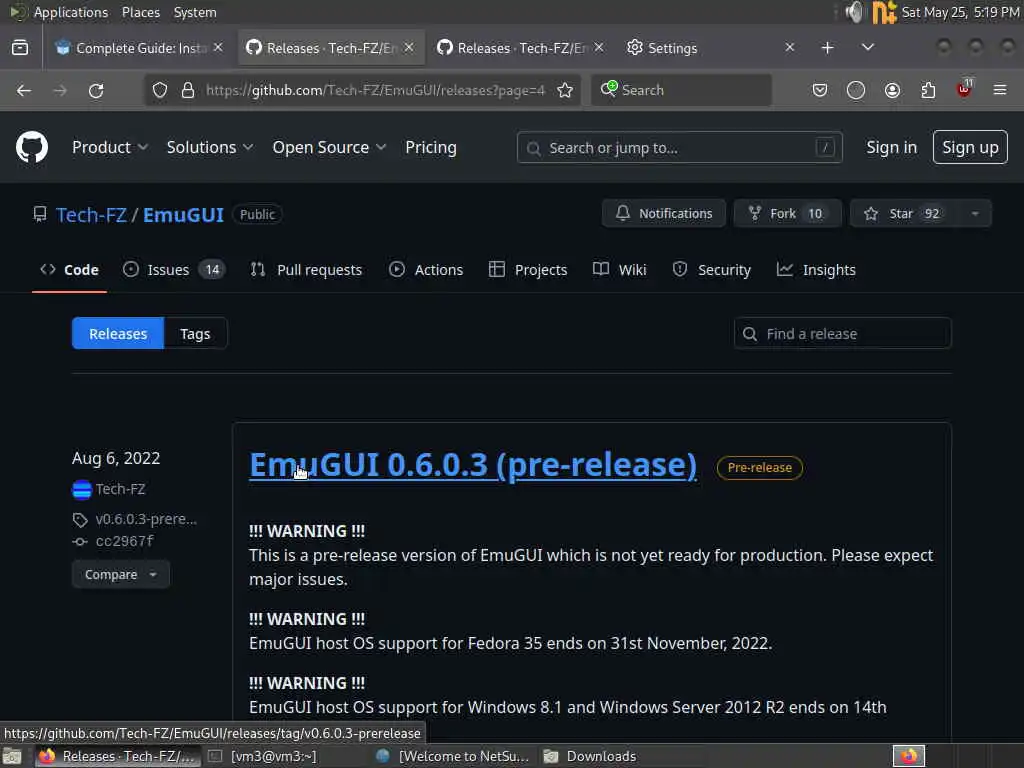Open the EmuGUI repository link
The height and width of the screenshot is (768, 1024).
pyautogui.click(x=184, y=215)
